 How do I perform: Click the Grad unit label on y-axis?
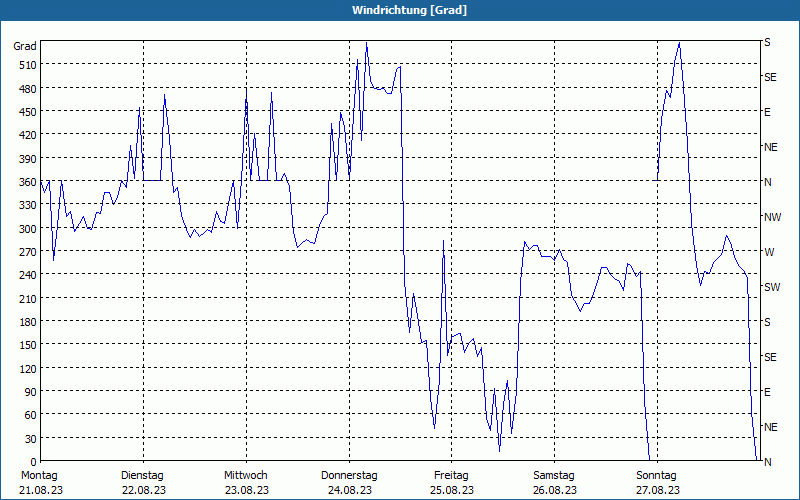[25, 46]
